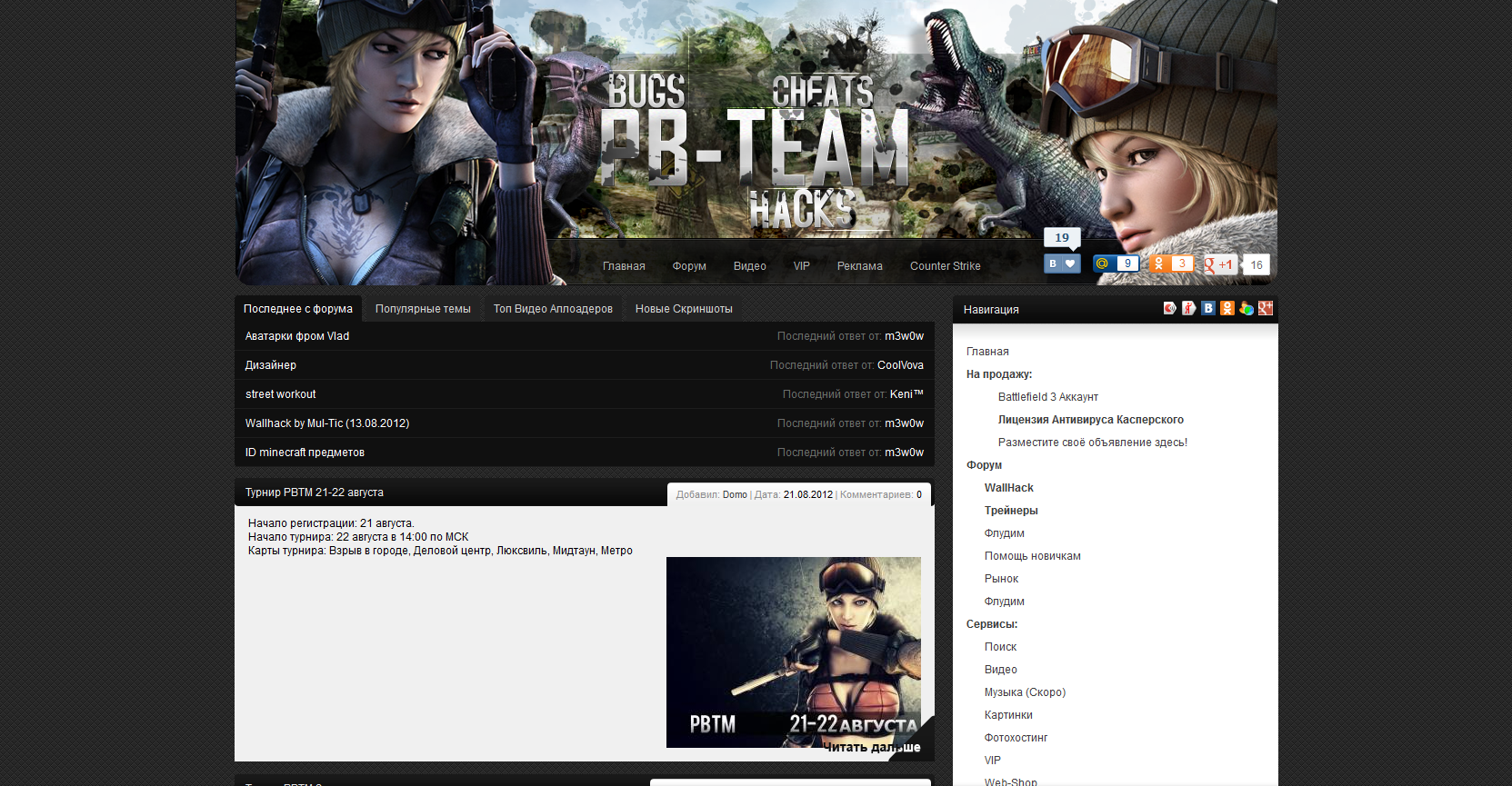Open Помощь новичкам section

pos(1033,556)
